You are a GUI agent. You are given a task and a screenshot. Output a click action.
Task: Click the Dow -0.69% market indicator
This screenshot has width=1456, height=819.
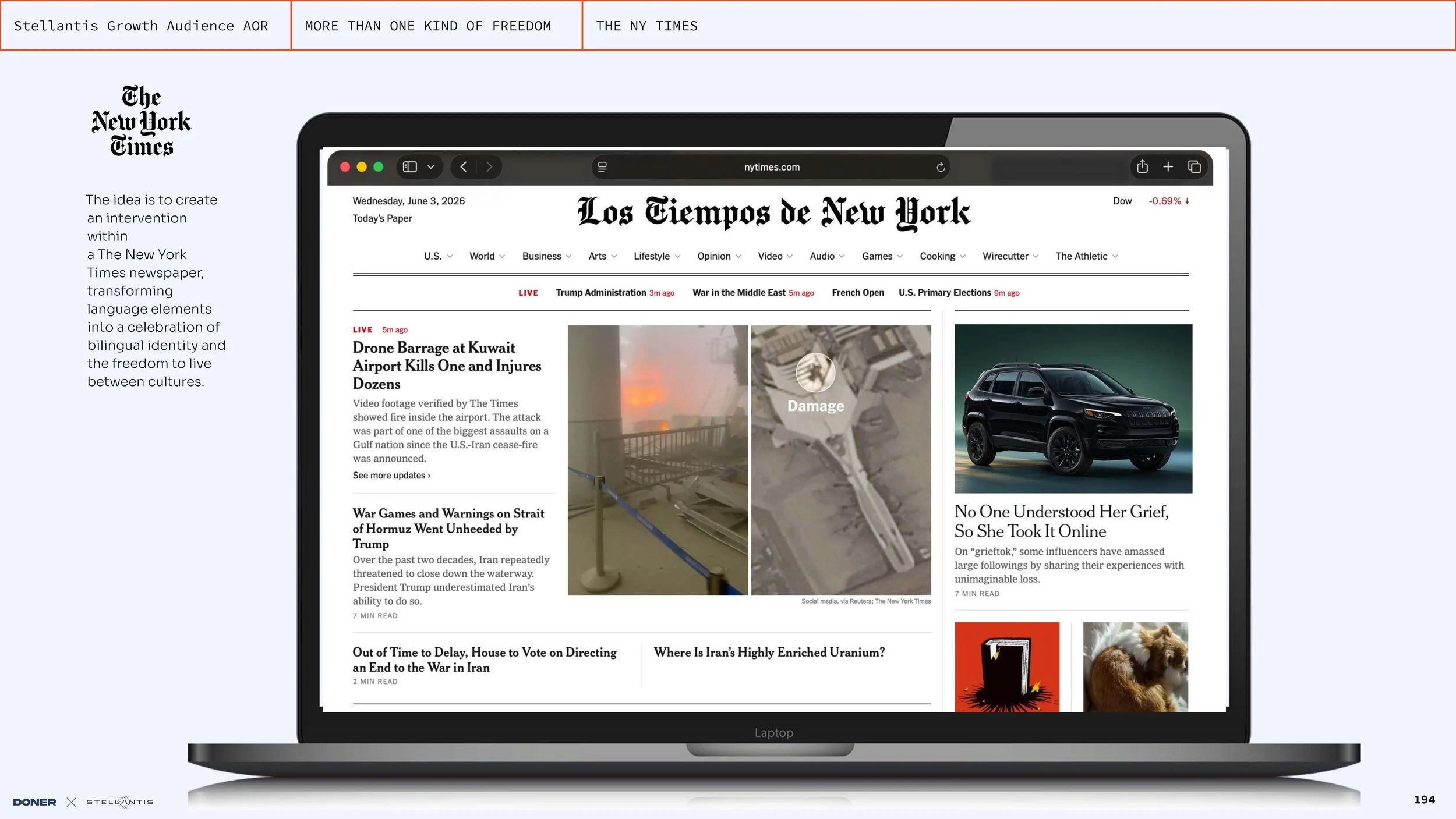(1151, 201)
